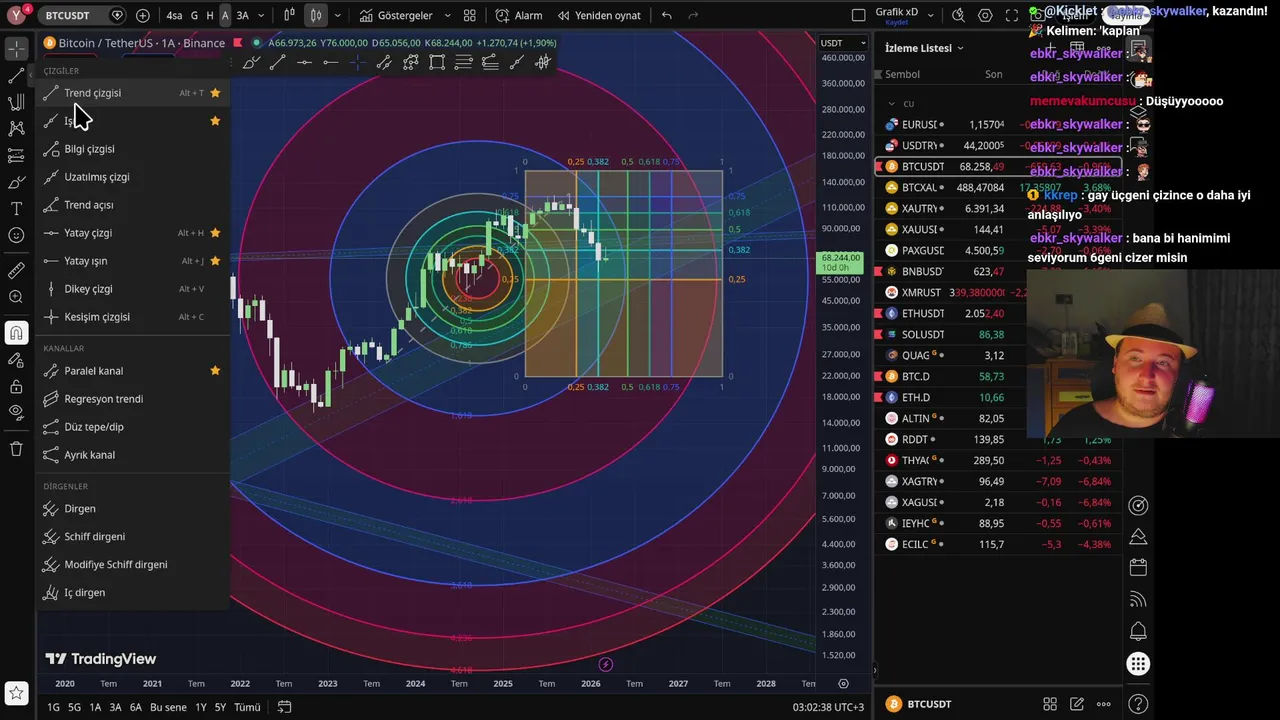Click the redo arrow
The width and height of the screenshot is (1280, 720).
tap(694, 15)
